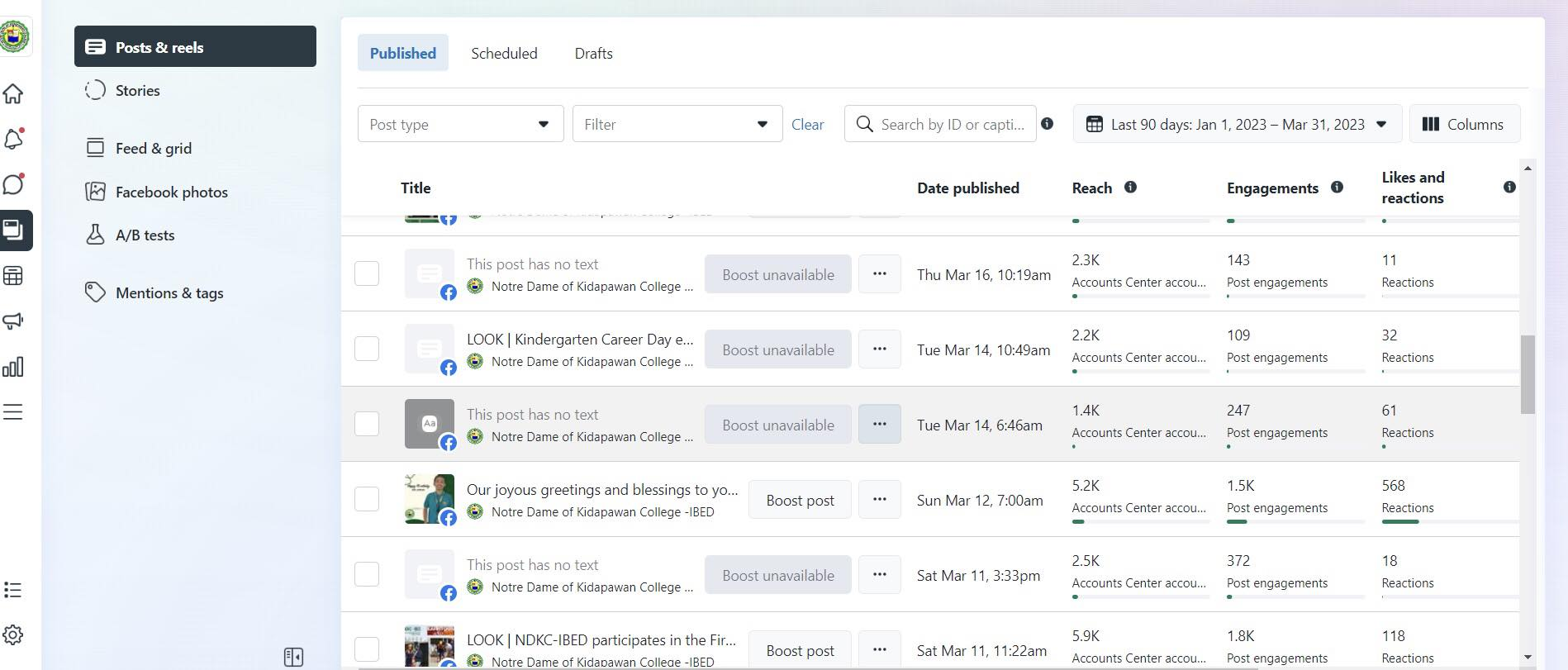
Task: Open the Post type dropdown
Action: pos(460,124)
